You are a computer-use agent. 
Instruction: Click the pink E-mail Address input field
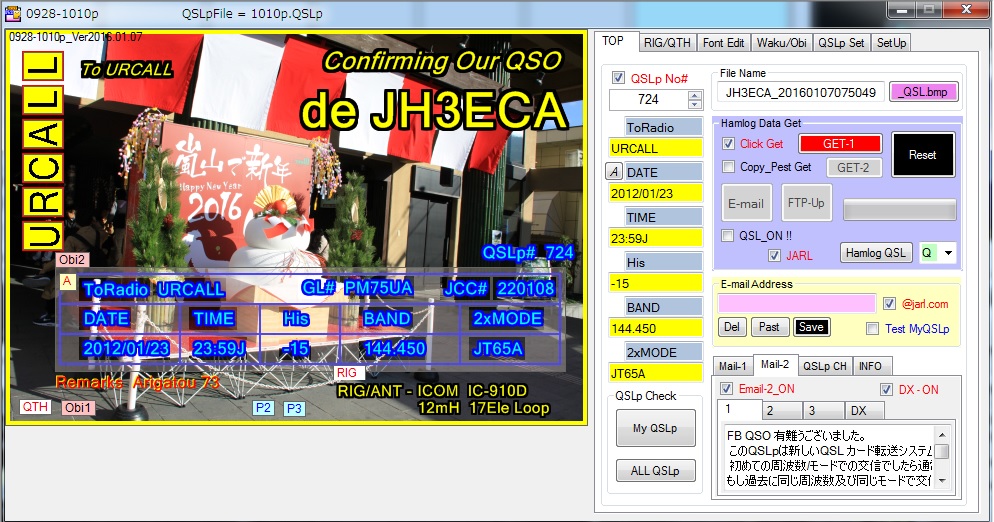[x=796, y=303]
